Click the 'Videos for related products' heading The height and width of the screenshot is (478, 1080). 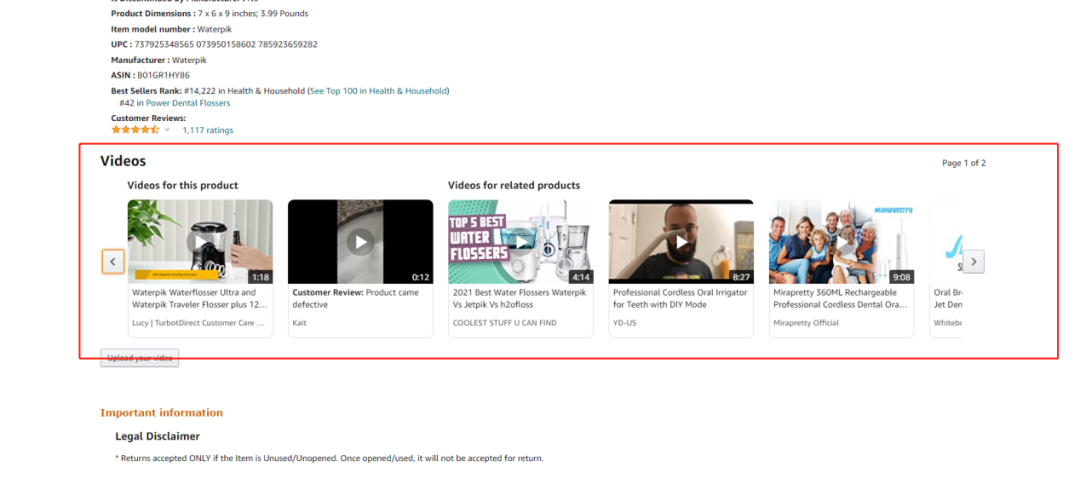click(x=514, y=185)
